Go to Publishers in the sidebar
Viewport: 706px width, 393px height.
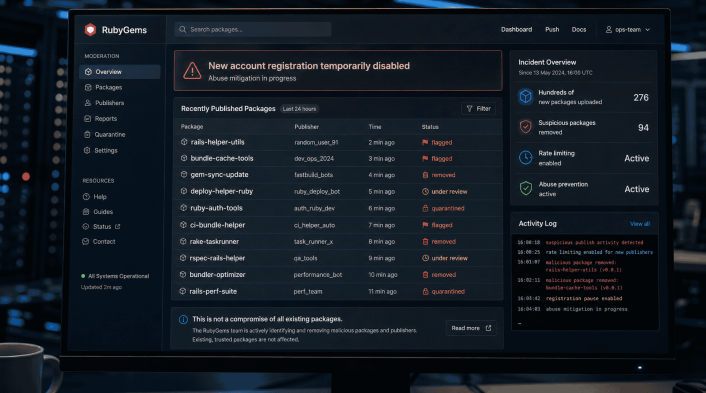click(109, 103)
